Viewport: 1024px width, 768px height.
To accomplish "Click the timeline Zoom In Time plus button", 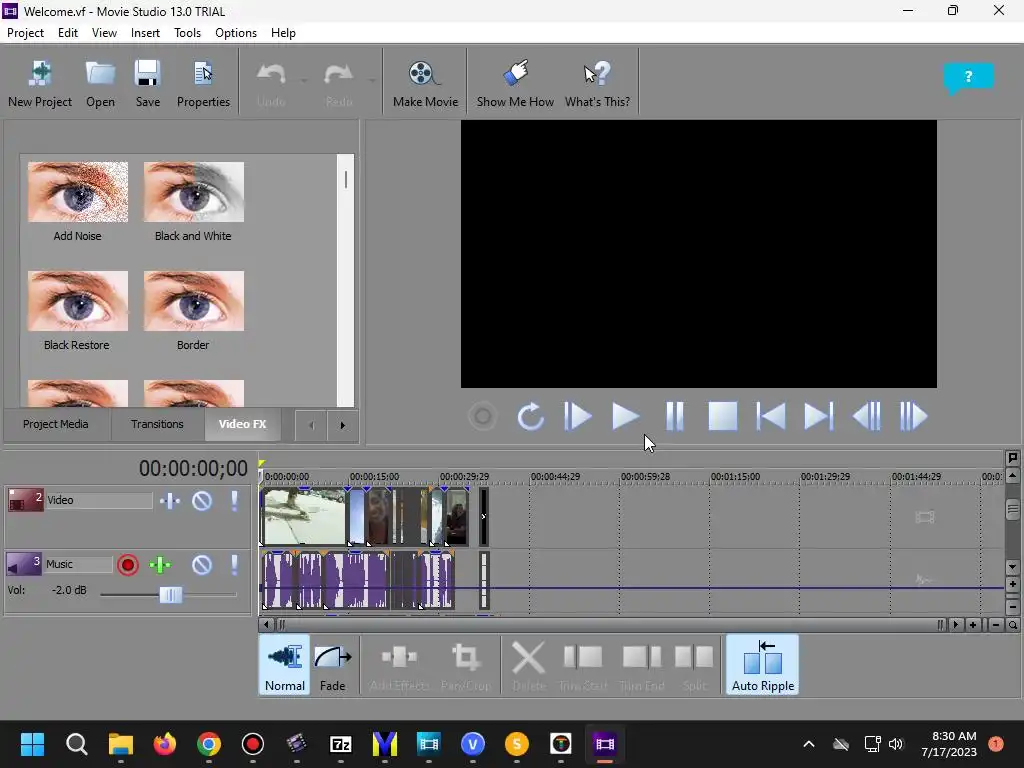I will click(973, 625).
